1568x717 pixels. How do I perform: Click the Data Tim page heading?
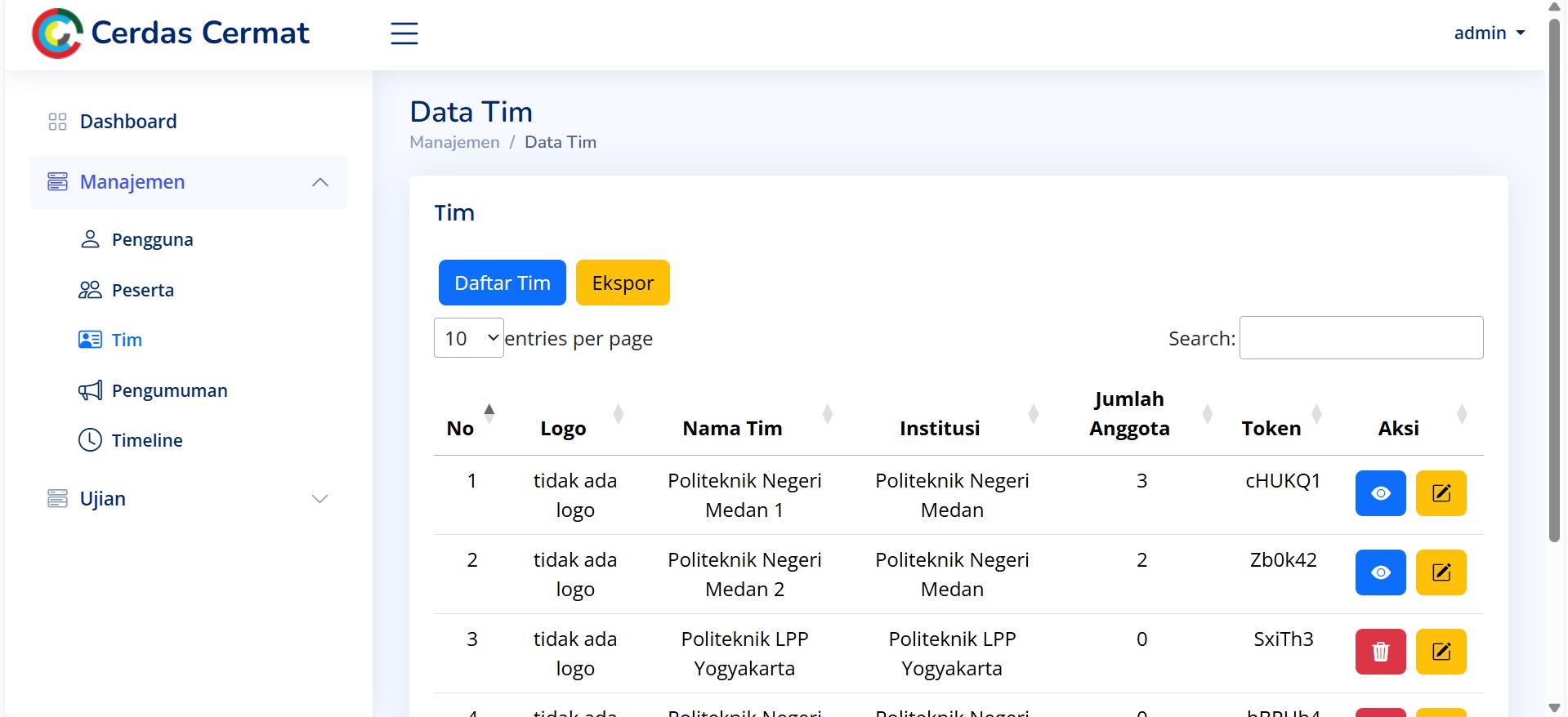pos(471,112)
